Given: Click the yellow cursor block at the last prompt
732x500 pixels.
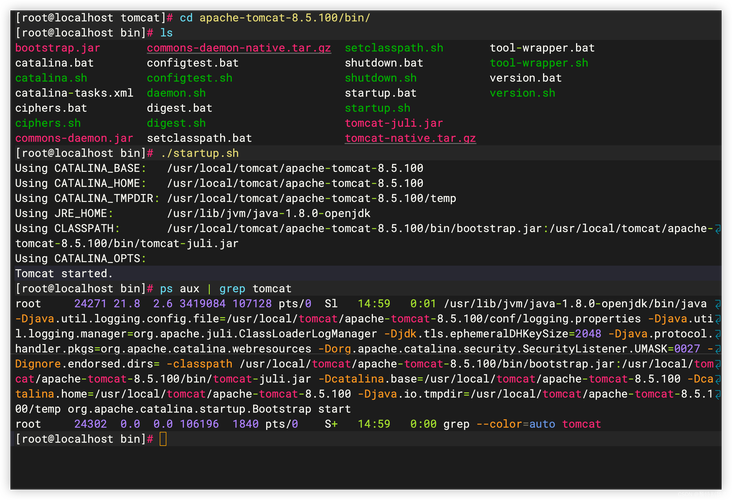Looking at the screenshot, I should click(164, 439).
